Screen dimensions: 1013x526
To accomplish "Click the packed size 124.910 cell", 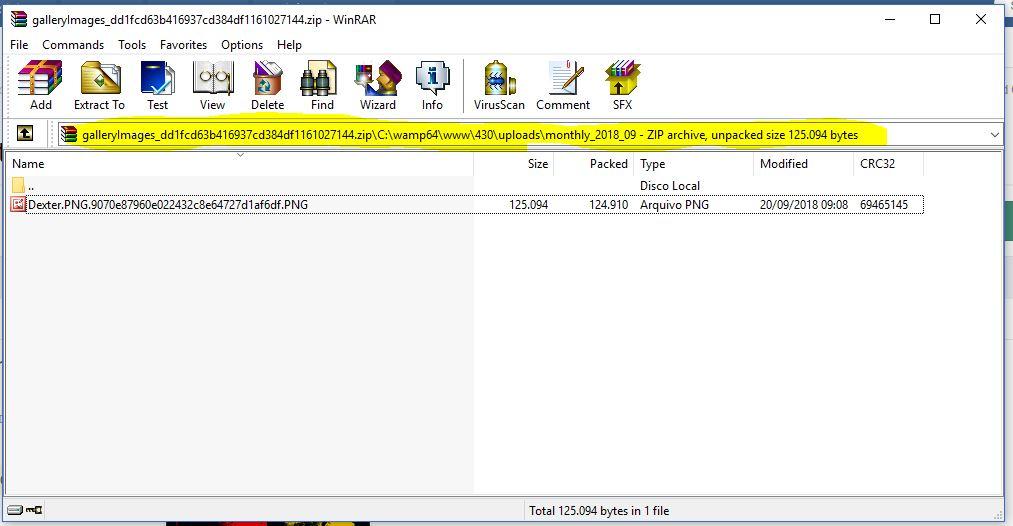I will pyautogui.click(x=609, y=204).
